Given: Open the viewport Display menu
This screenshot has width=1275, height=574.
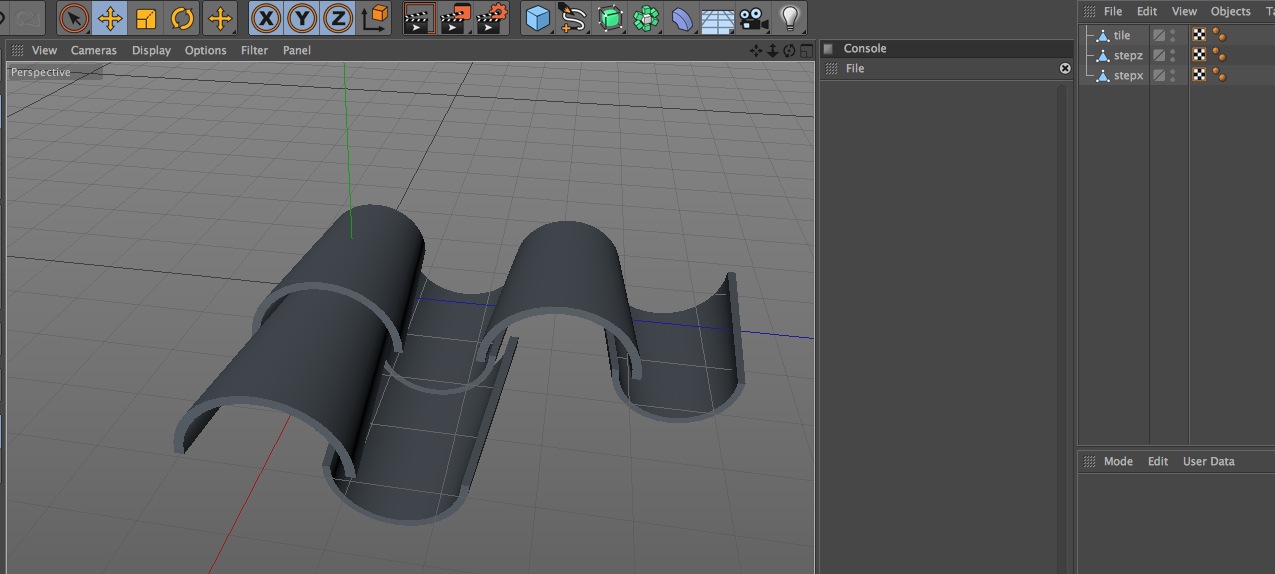Looking at the screenshot, I should 151,50.
